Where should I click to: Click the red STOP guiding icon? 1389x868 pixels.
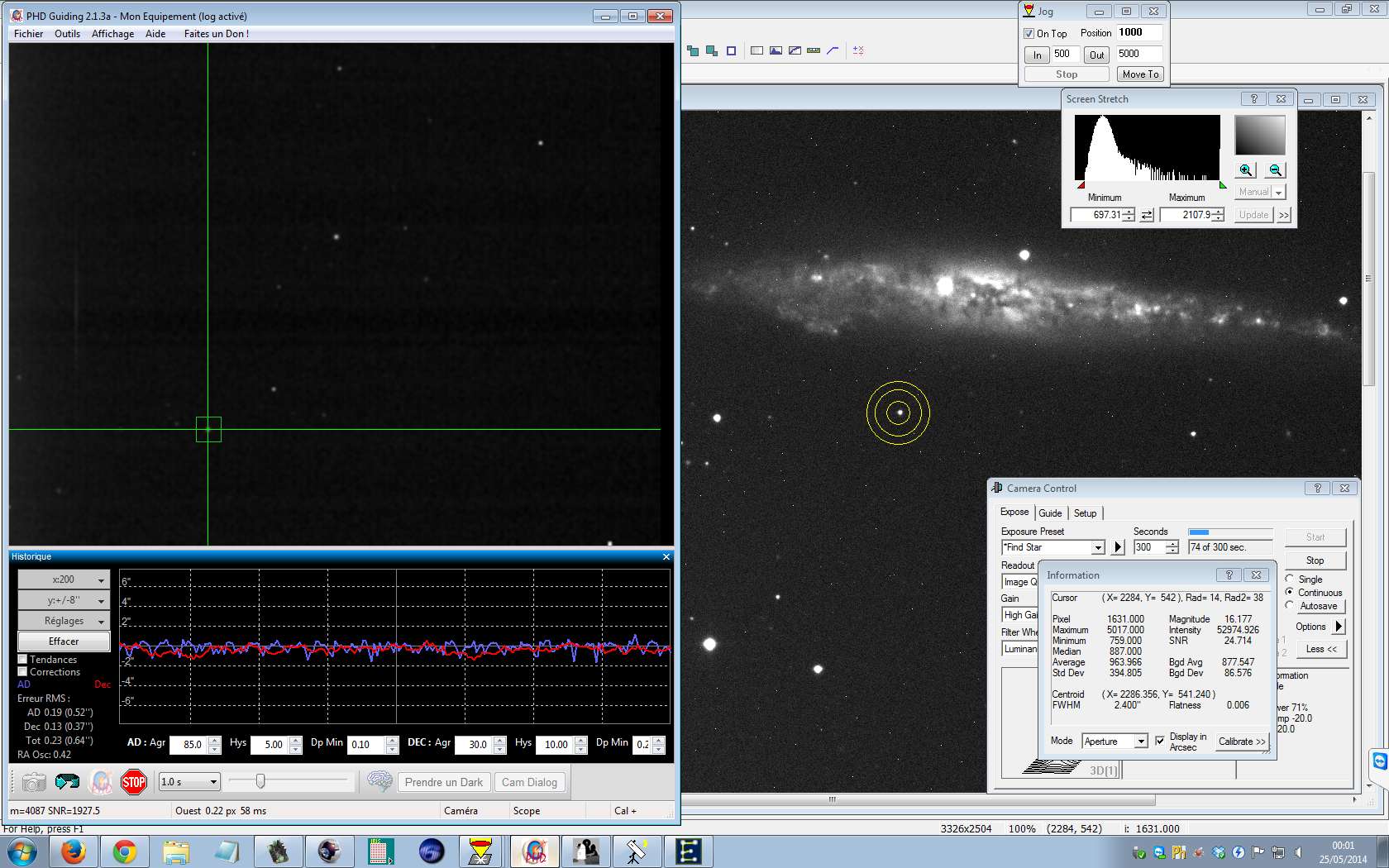134,782
